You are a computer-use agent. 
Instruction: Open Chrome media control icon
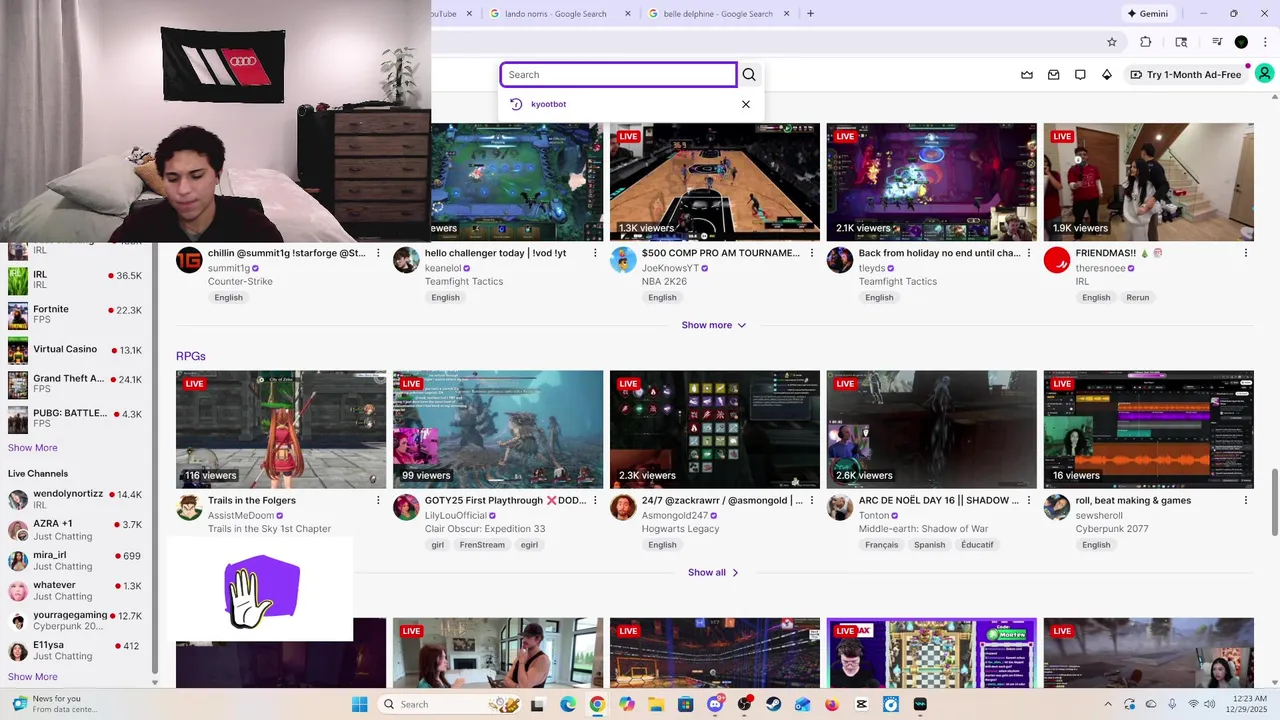(x=1217, y=42)
